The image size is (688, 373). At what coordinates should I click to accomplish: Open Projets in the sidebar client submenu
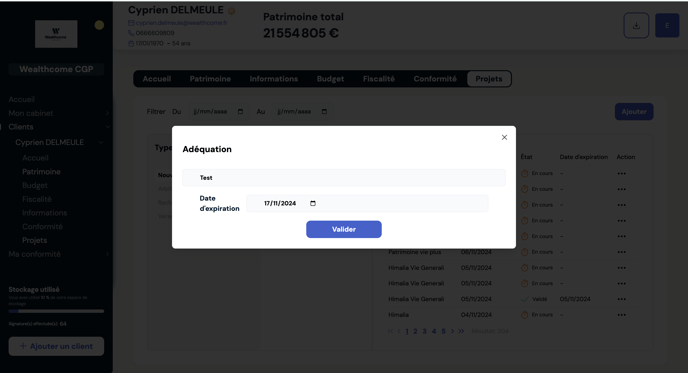click(x=34, y=240)
